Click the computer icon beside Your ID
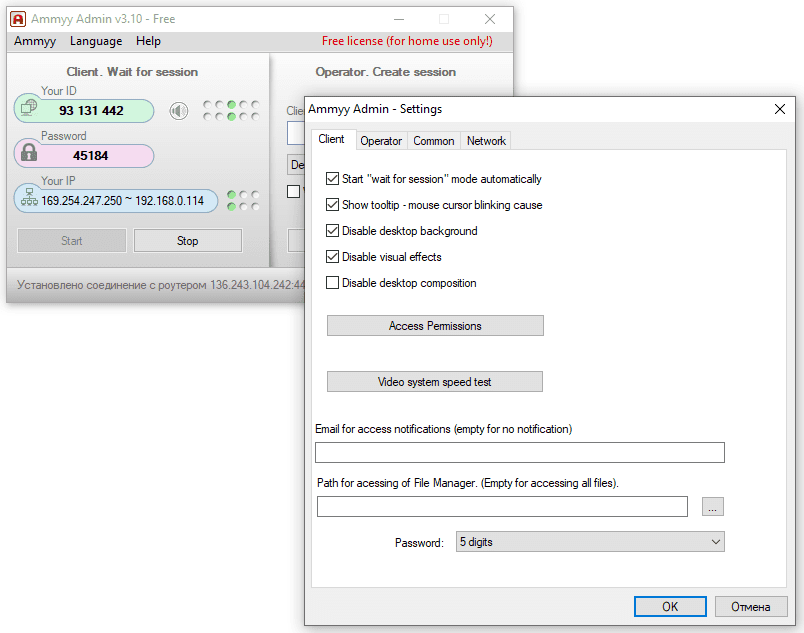This screenshot has width=804, height=633. (x=28, y=108)
